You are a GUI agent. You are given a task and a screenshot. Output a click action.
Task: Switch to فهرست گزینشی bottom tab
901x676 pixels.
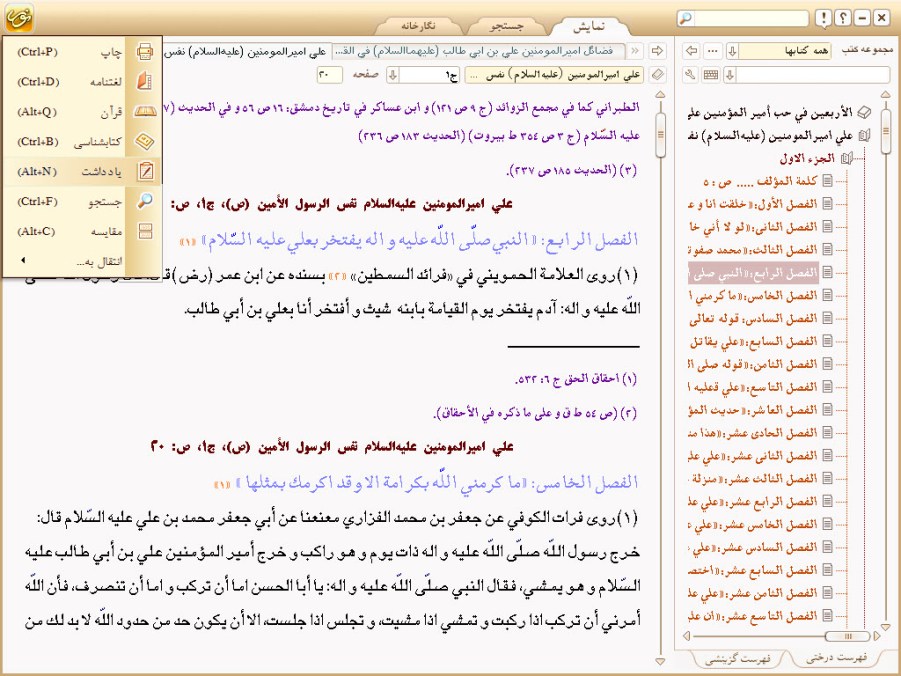(737, 658)
